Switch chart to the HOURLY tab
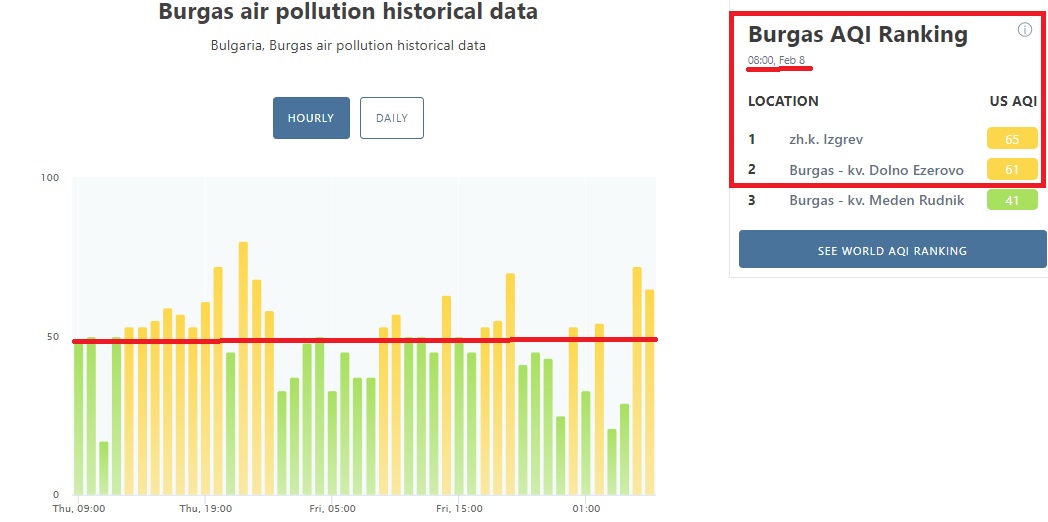The width and height of the screenshot is (1048, 522). coord(311,118)
